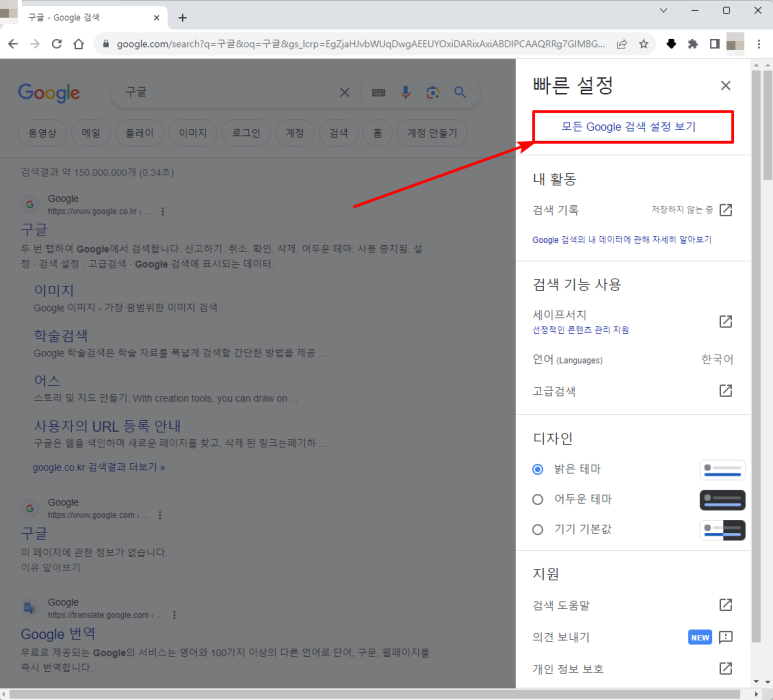Share this page via address bar icon

622,44
